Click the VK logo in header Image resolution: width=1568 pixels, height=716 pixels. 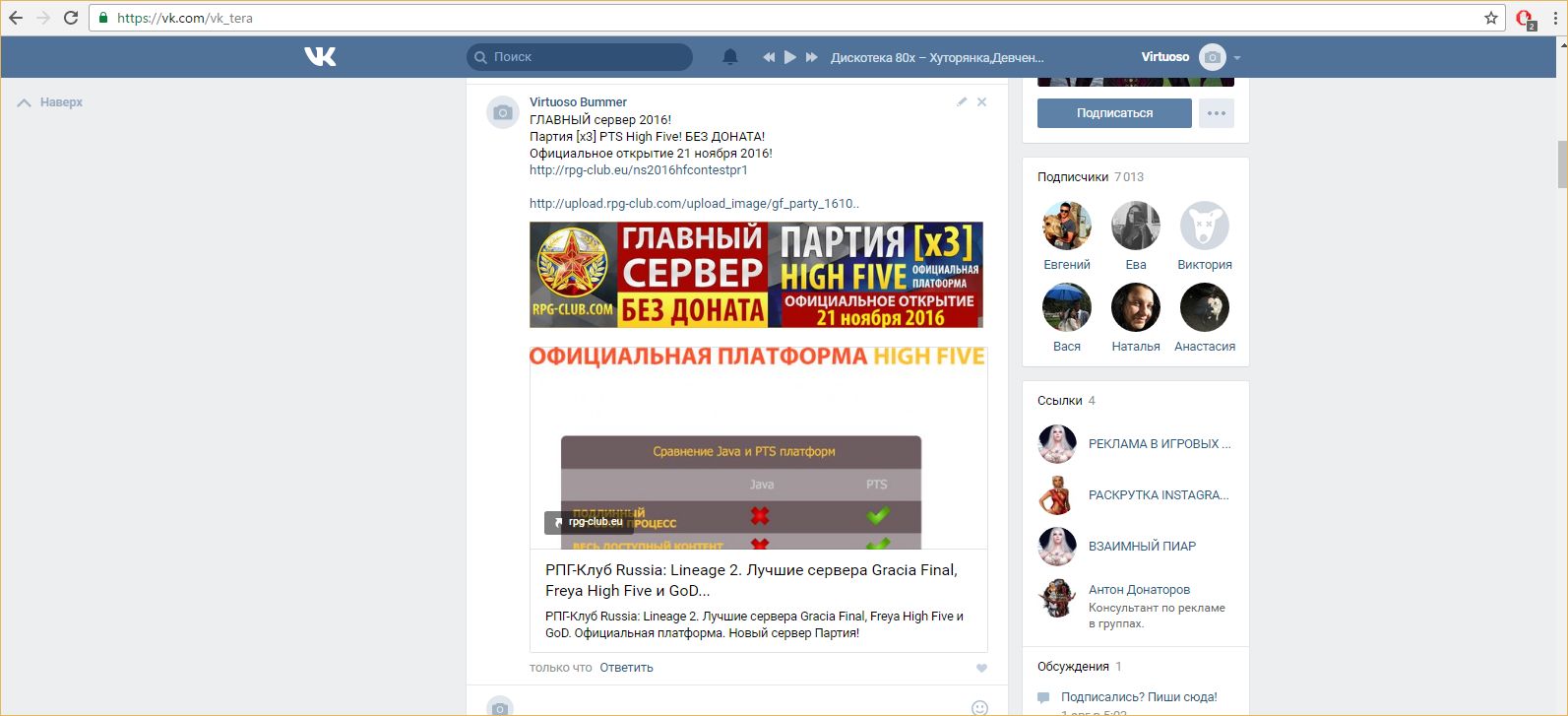[x=320, y=57]
